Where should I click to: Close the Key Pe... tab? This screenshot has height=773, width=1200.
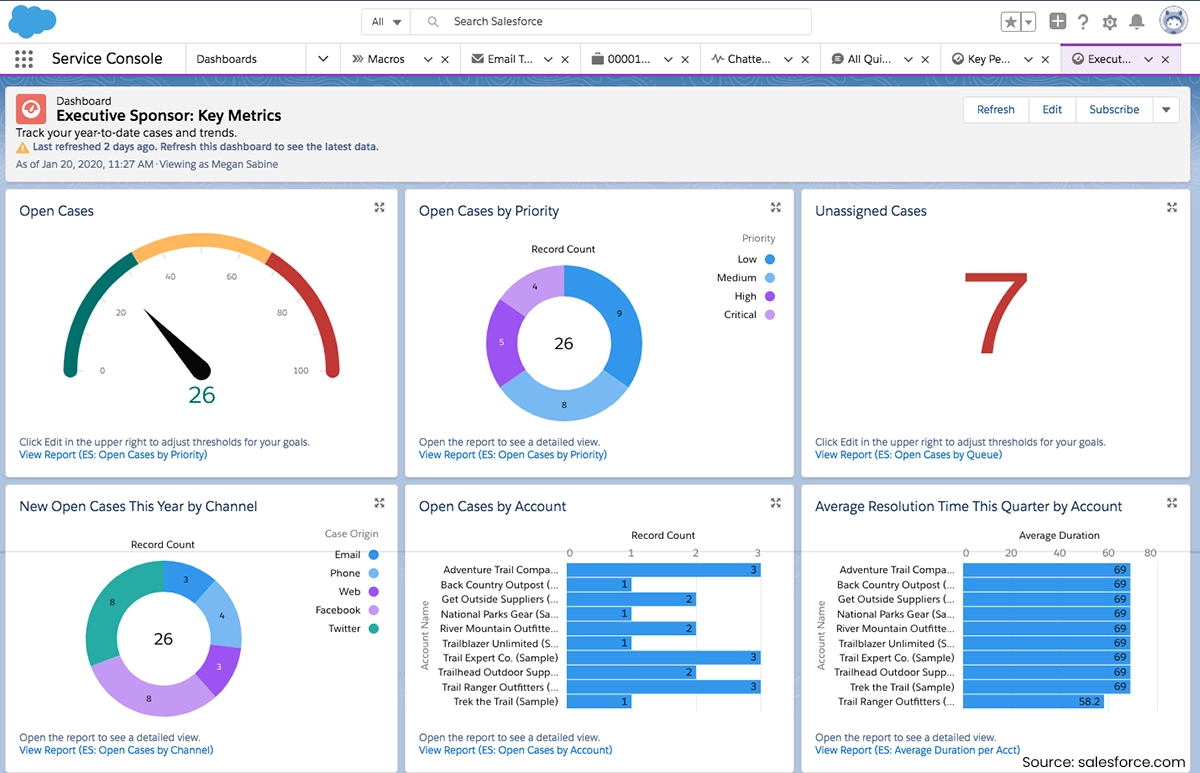[x=1045, y=59]
